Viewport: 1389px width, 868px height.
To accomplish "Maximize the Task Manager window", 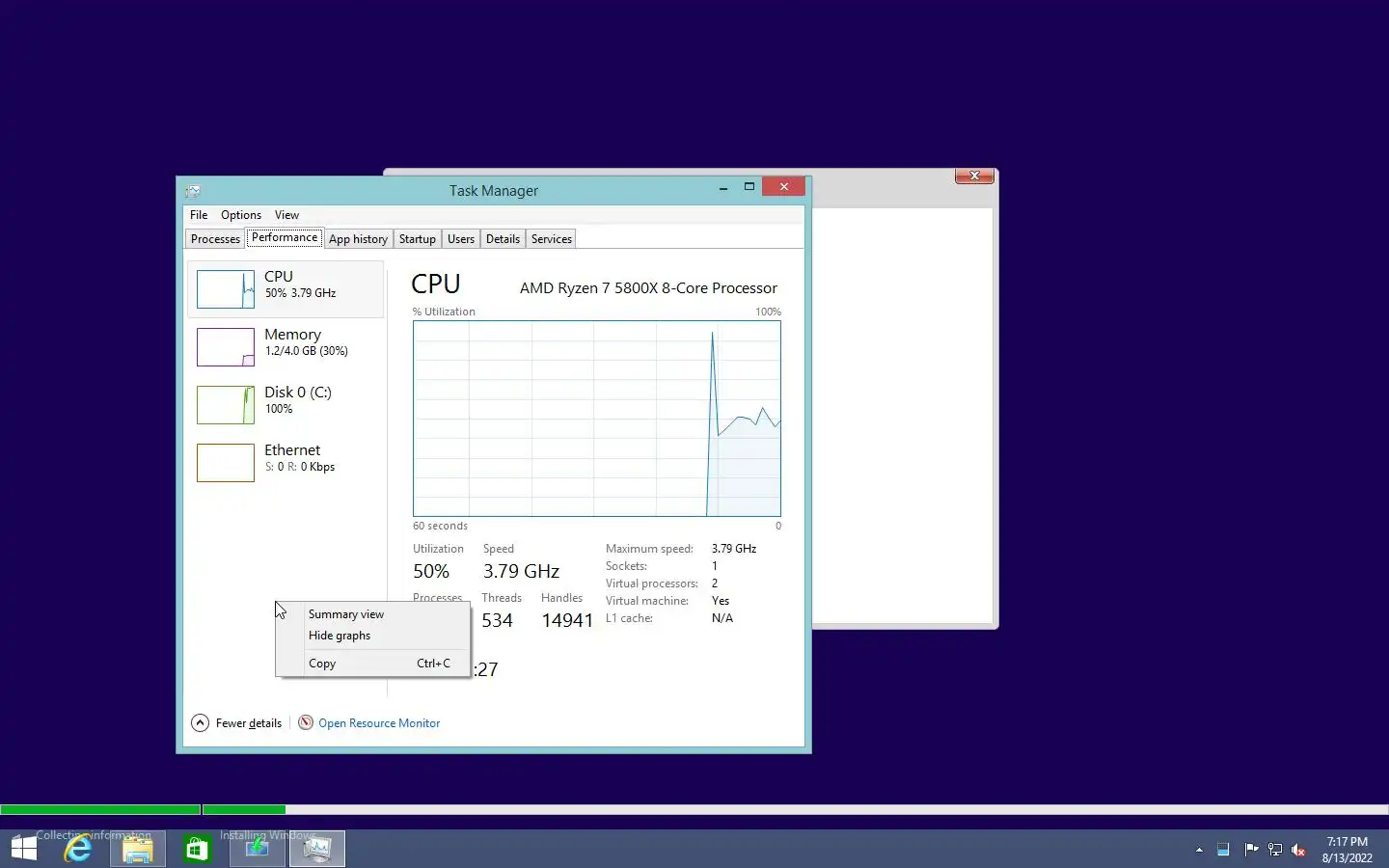I will (x=749, y=187).
